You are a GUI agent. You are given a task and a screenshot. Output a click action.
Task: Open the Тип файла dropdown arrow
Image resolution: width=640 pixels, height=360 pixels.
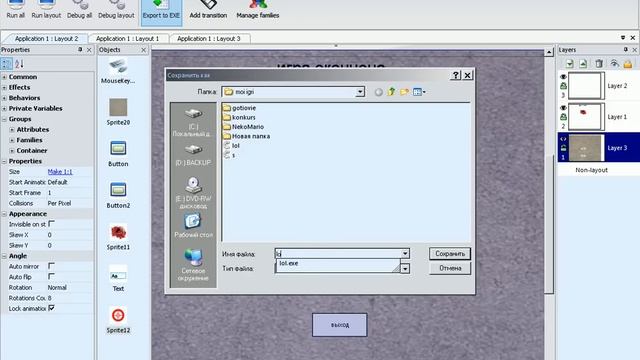(405, 269)
